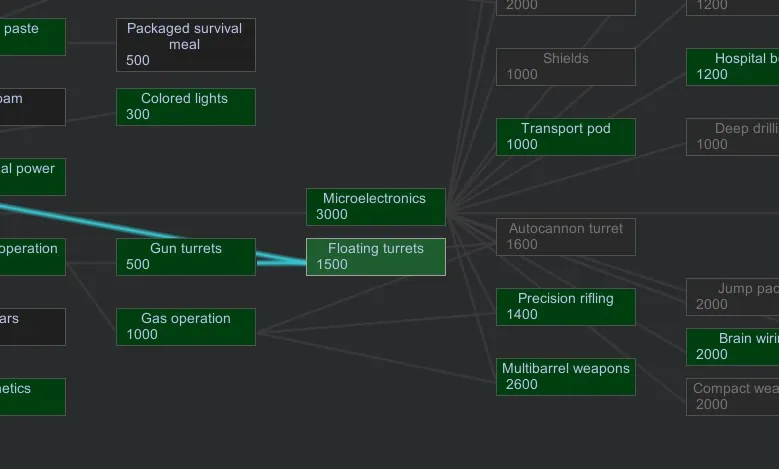
Task: Select the node ending in 'netics'
Action: tap(32, 397)
